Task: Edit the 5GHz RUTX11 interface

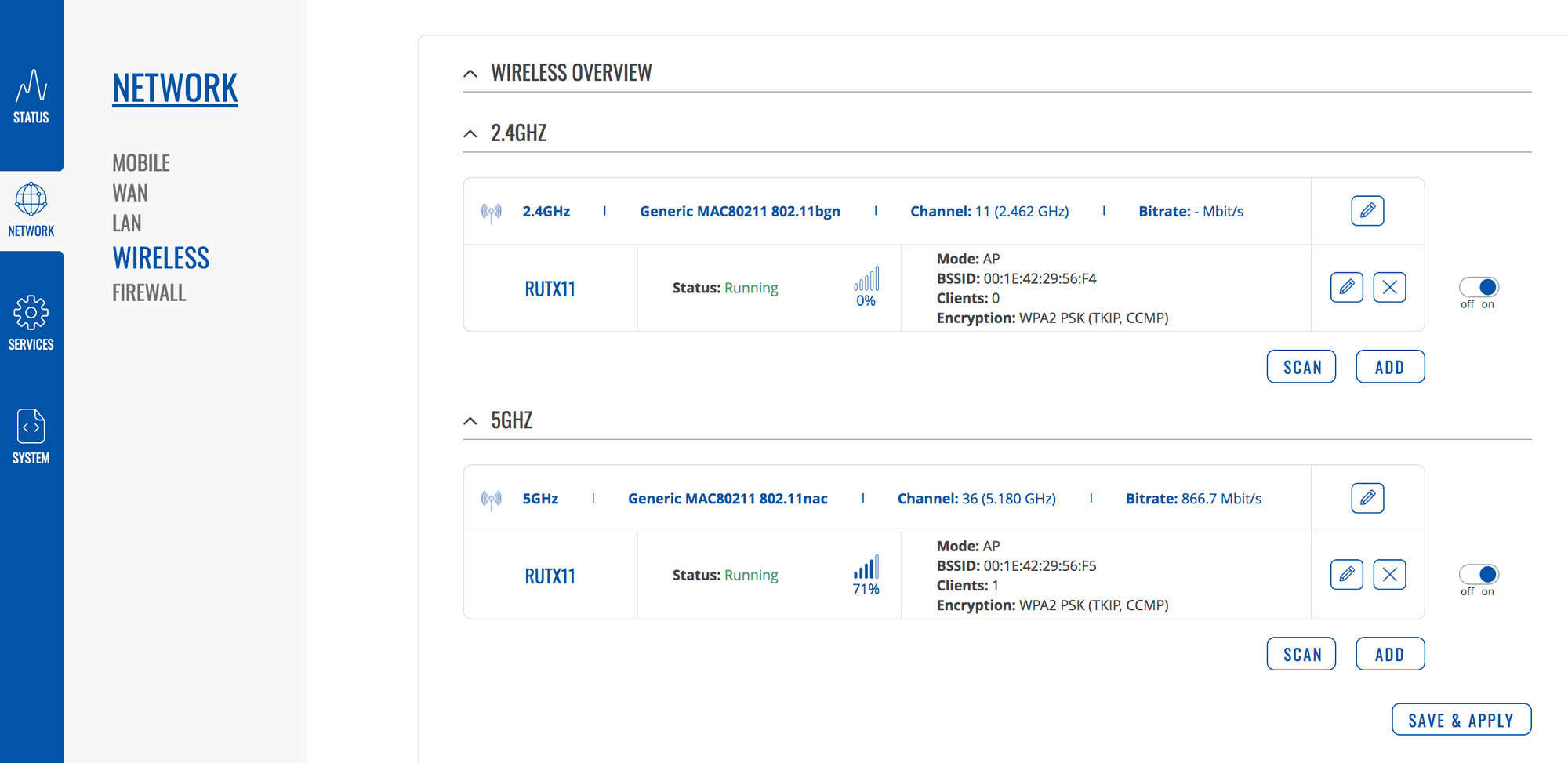Action: tap(1347, 574)
